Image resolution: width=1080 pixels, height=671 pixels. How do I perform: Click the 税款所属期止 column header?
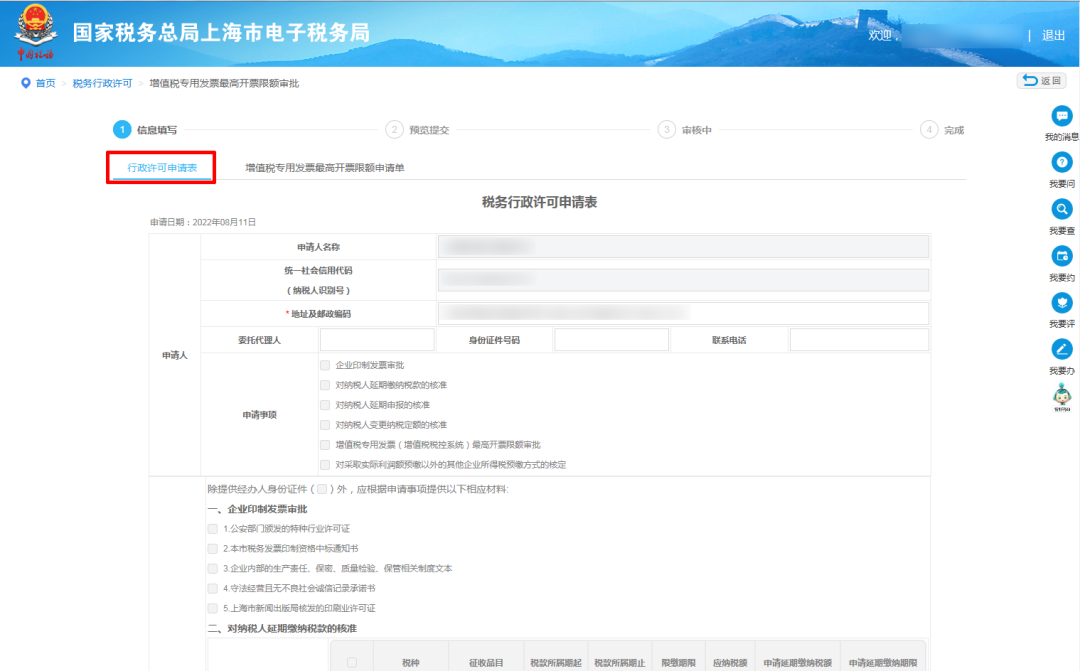click(x=620, y=663)
